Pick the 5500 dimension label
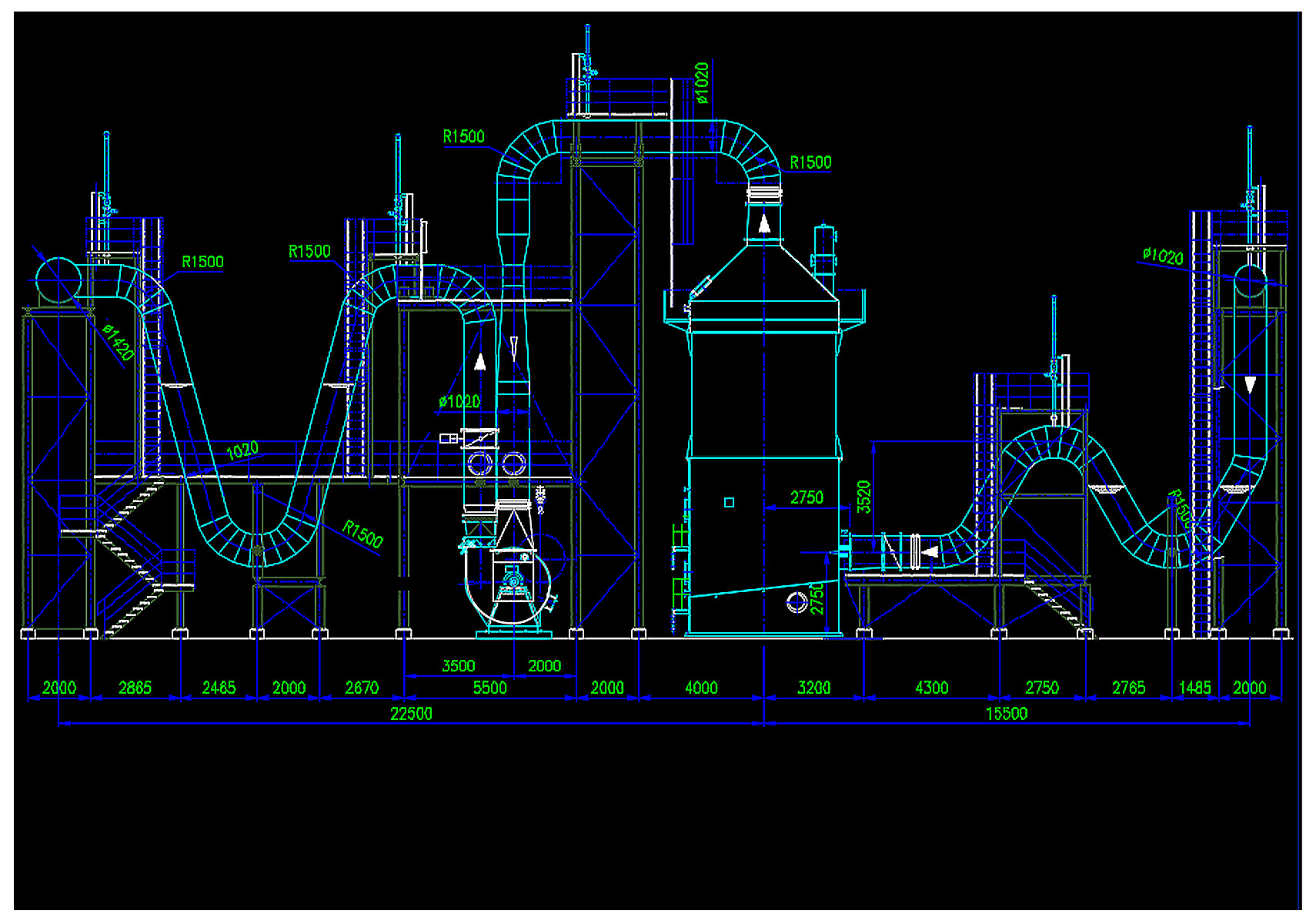Viewport: 1316px width, 924px height. [x=489, y=688]
